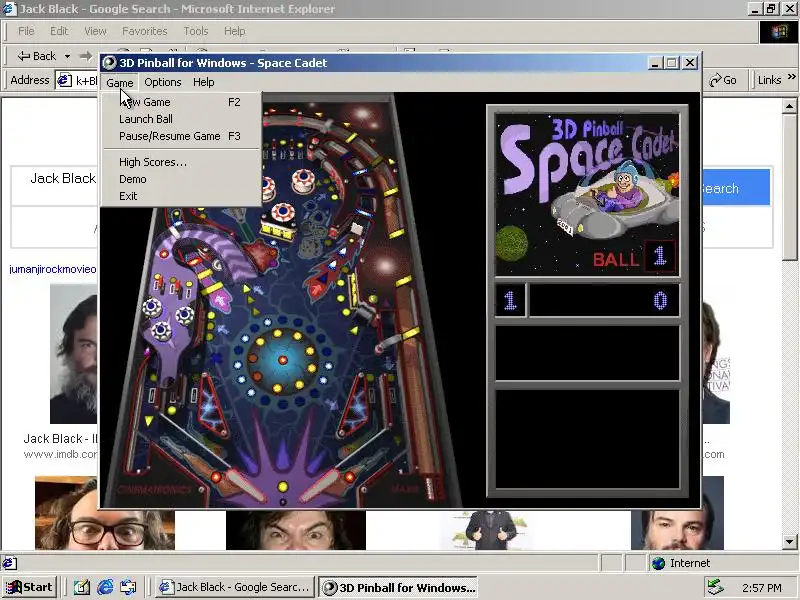Click the Space Cadet logo artwork
800x600 pixels.
click(x=587, y=194)
